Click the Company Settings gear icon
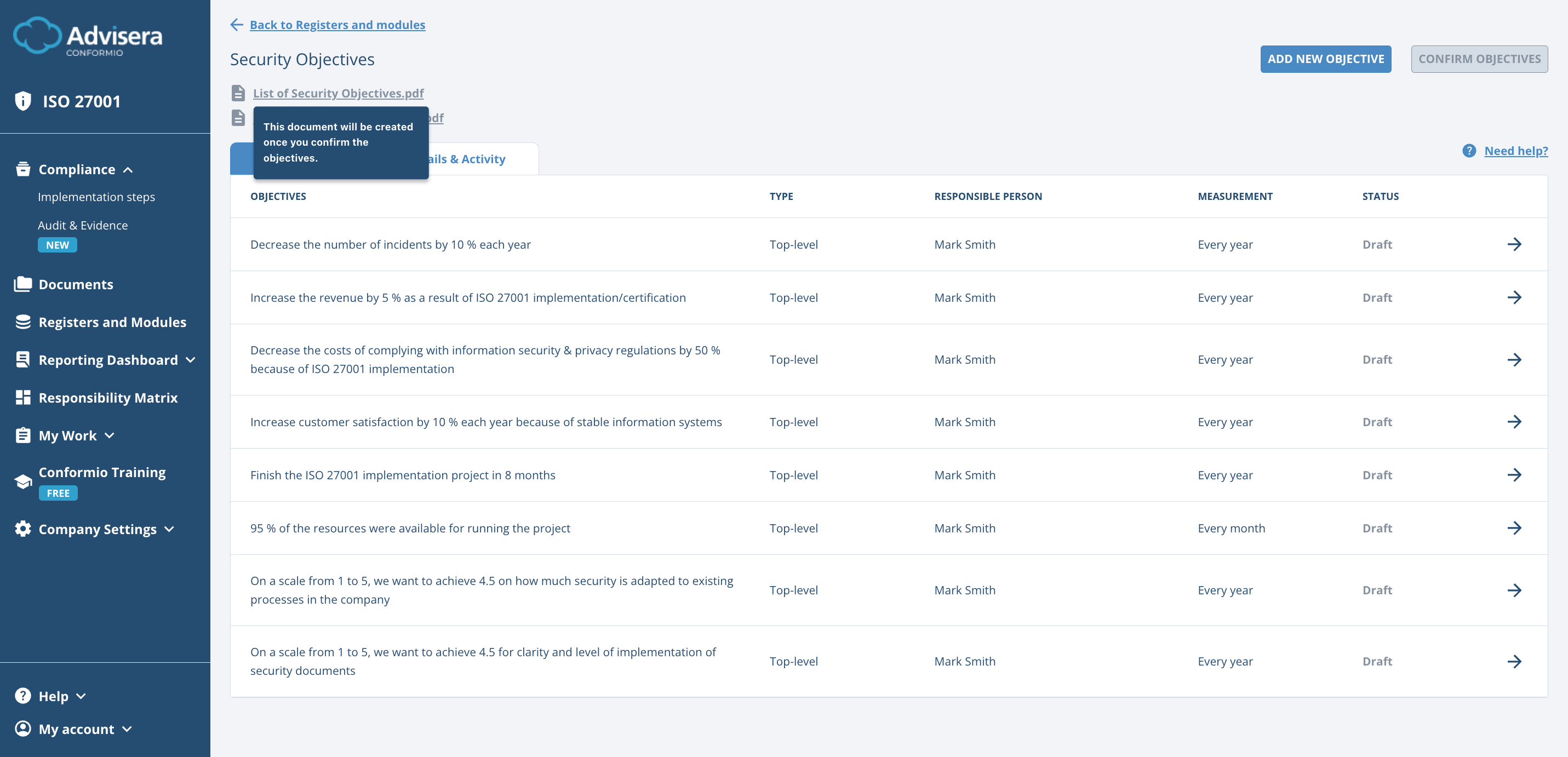The image size is (1568, 757). [x=22, y=529]
